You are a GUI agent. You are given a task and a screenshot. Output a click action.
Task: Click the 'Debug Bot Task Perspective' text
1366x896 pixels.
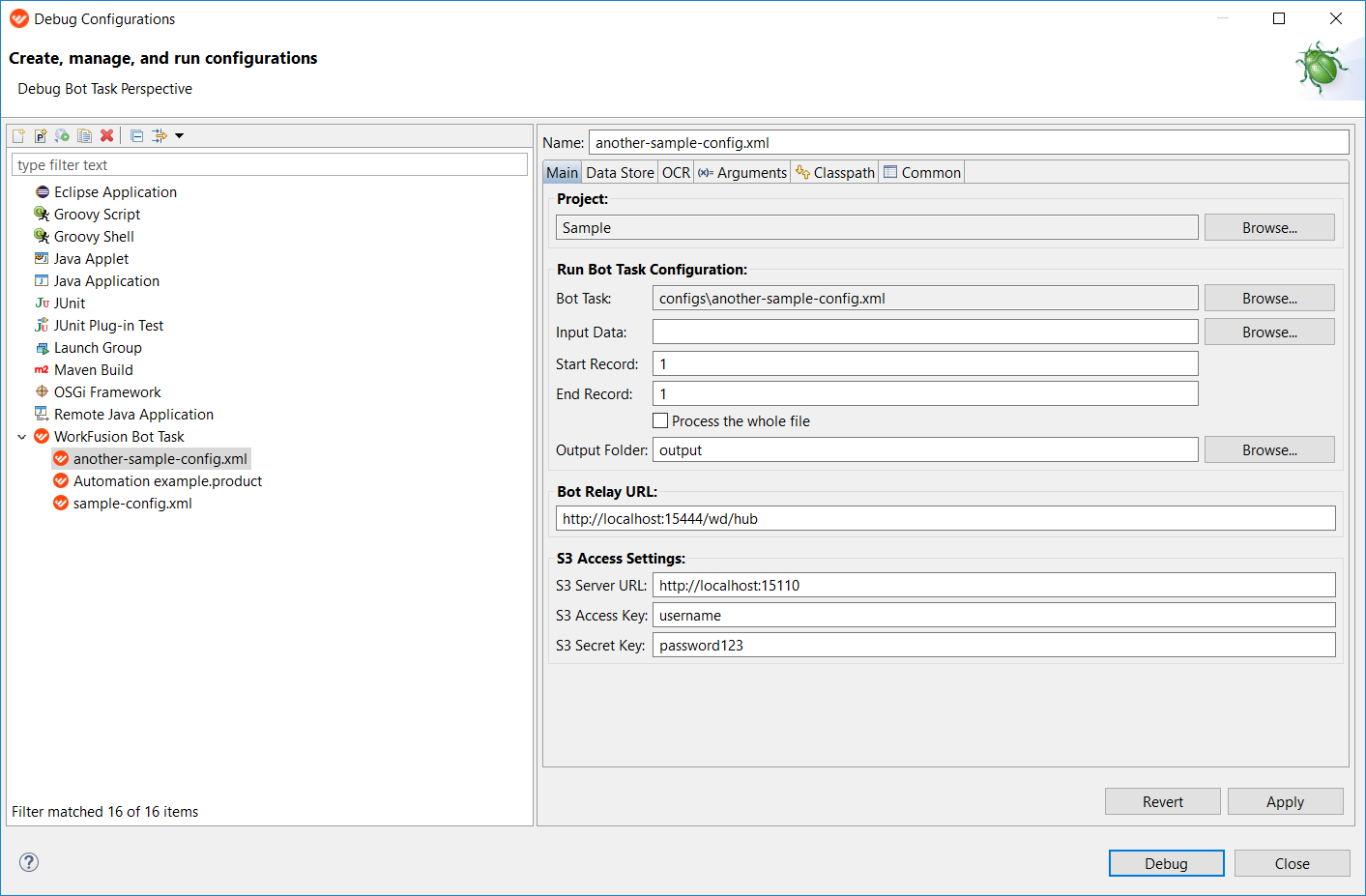[x=105, y=89]
